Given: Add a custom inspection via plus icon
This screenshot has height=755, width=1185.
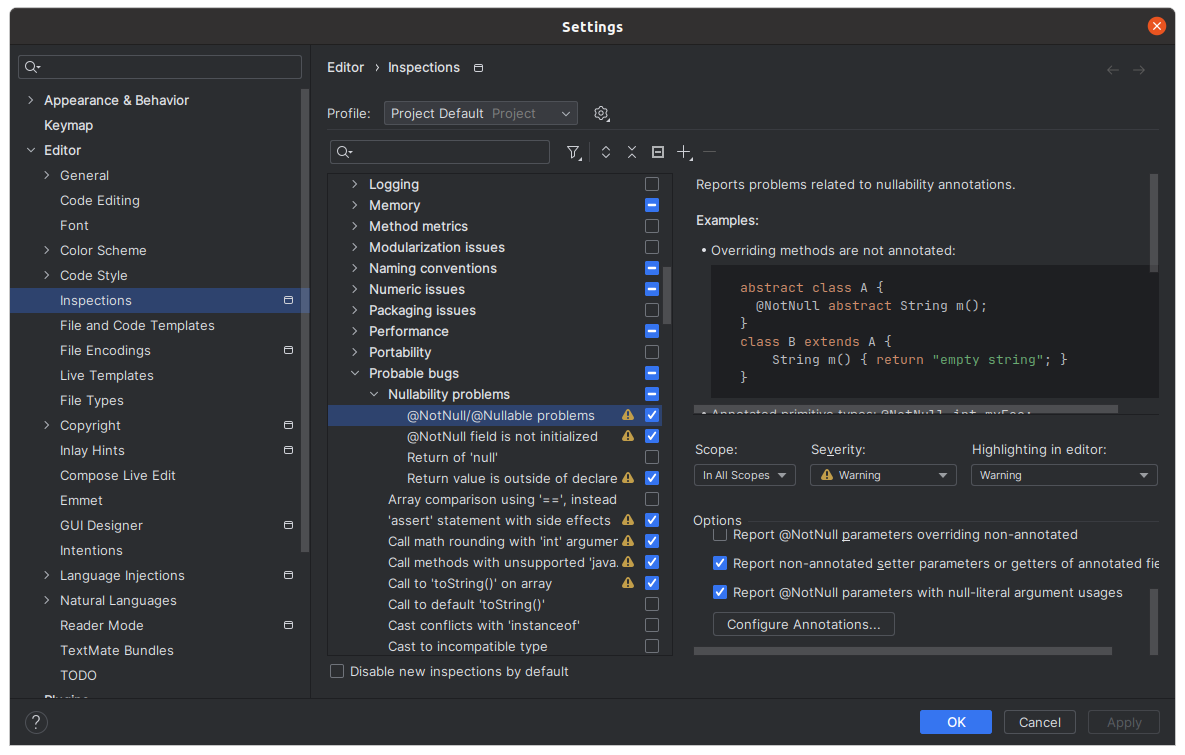Looking at the screenshot, I should pos(684,151).
